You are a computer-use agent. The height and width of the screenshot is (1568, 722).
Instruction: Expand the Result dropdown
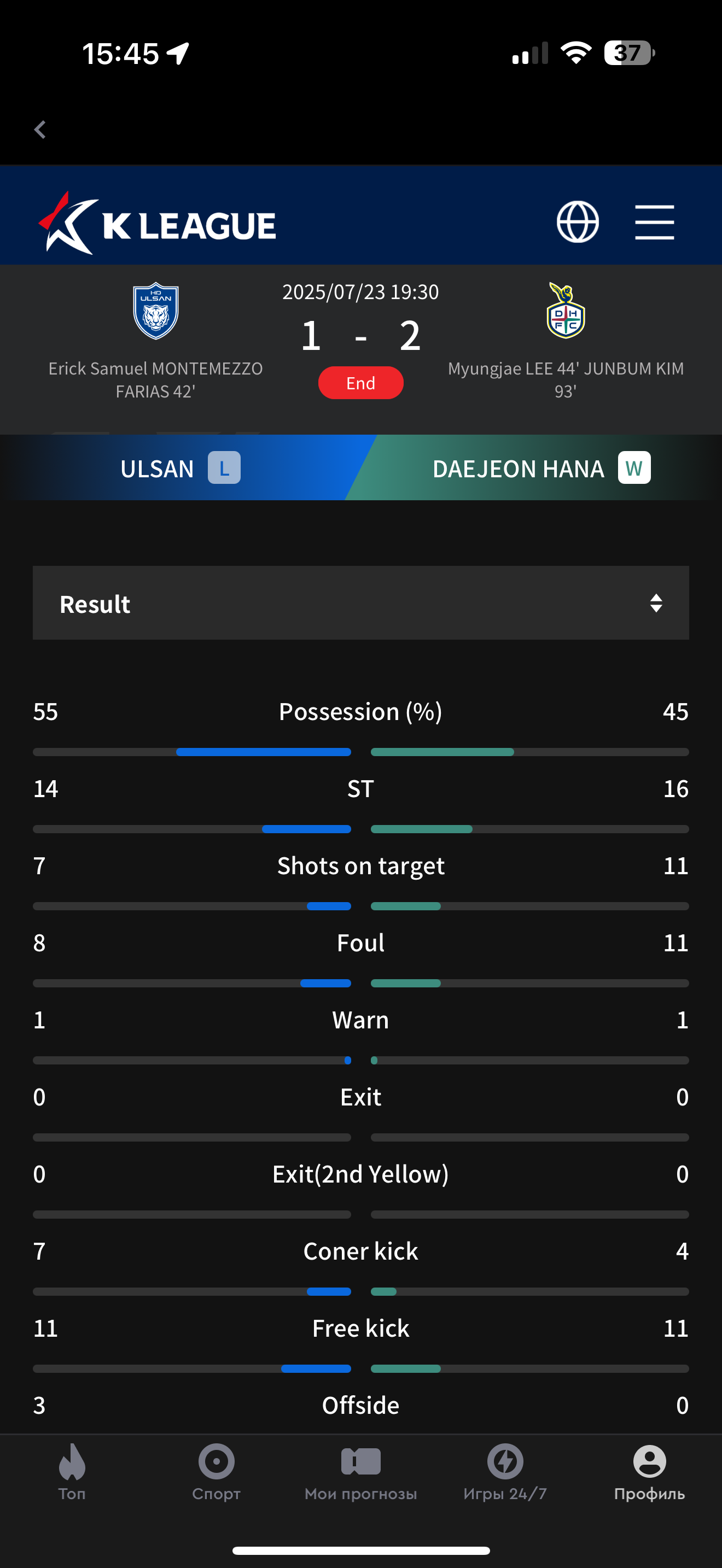[360, 602]
